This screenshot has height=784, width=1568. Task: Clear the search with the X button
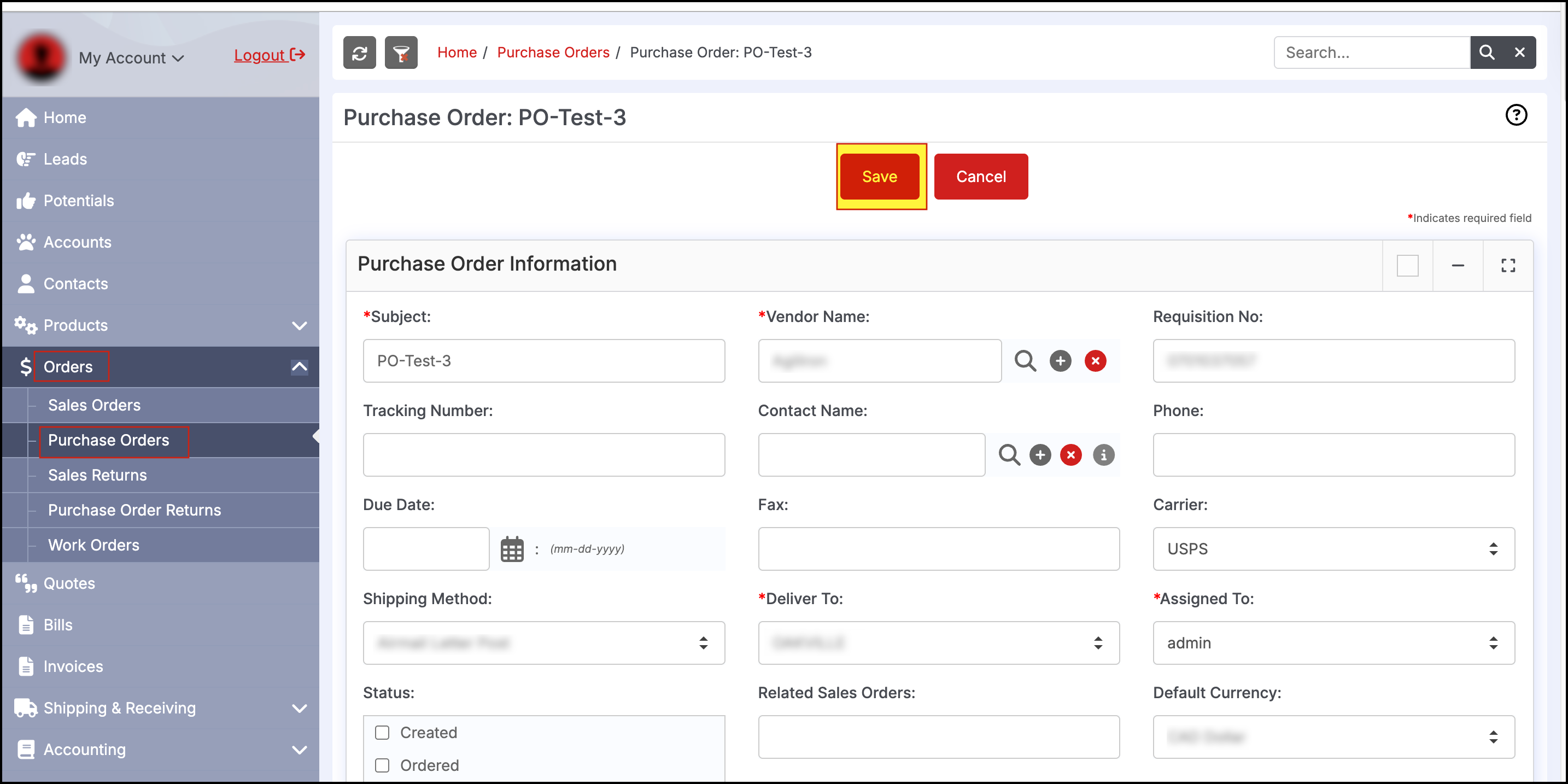(x=1520, y=53)
